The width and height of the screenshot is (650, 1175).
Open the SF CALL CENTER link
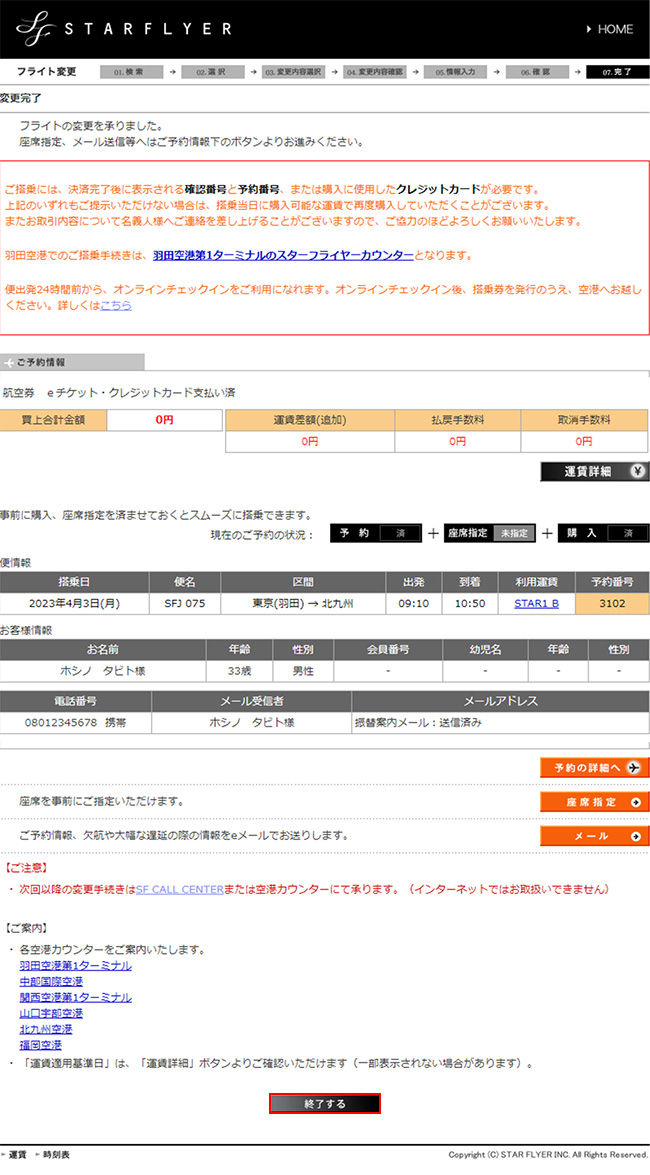click(180, 888)
